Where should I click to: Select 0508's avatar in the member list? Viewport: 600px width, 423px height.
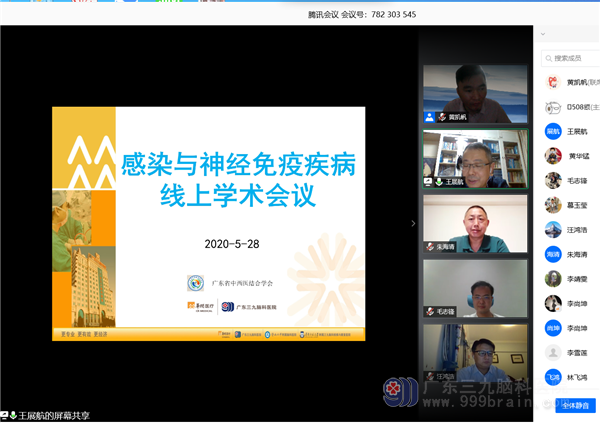[552, 107]
